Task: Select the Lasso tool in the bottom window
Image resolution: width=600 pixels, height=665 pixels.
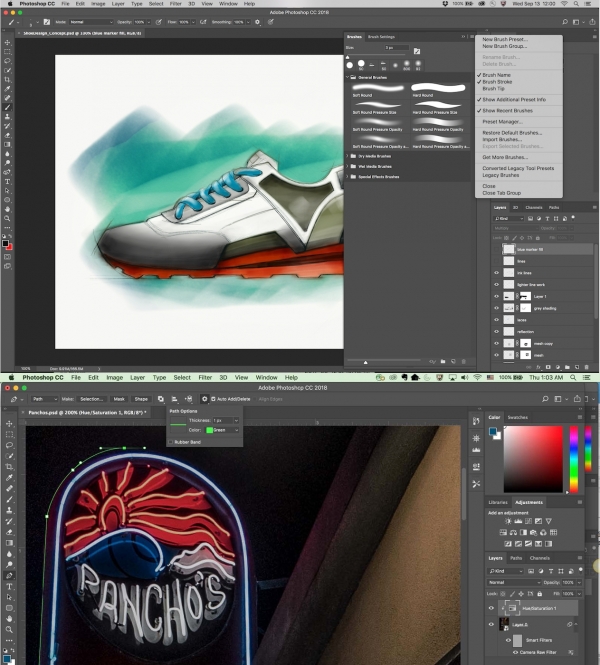Action: (9, 445)
